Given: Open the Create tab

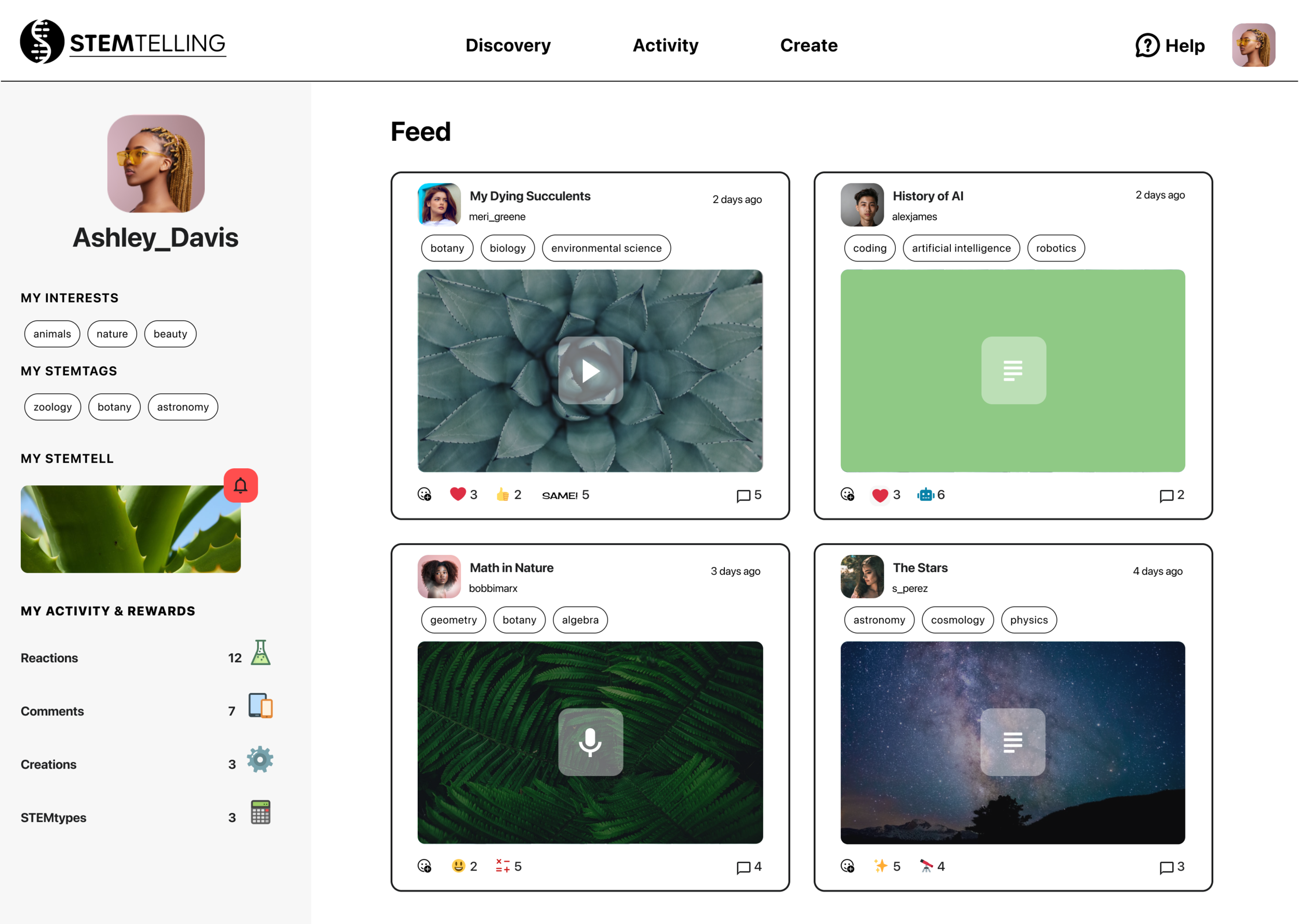Looking at the screenshot, I should [808, 45].
